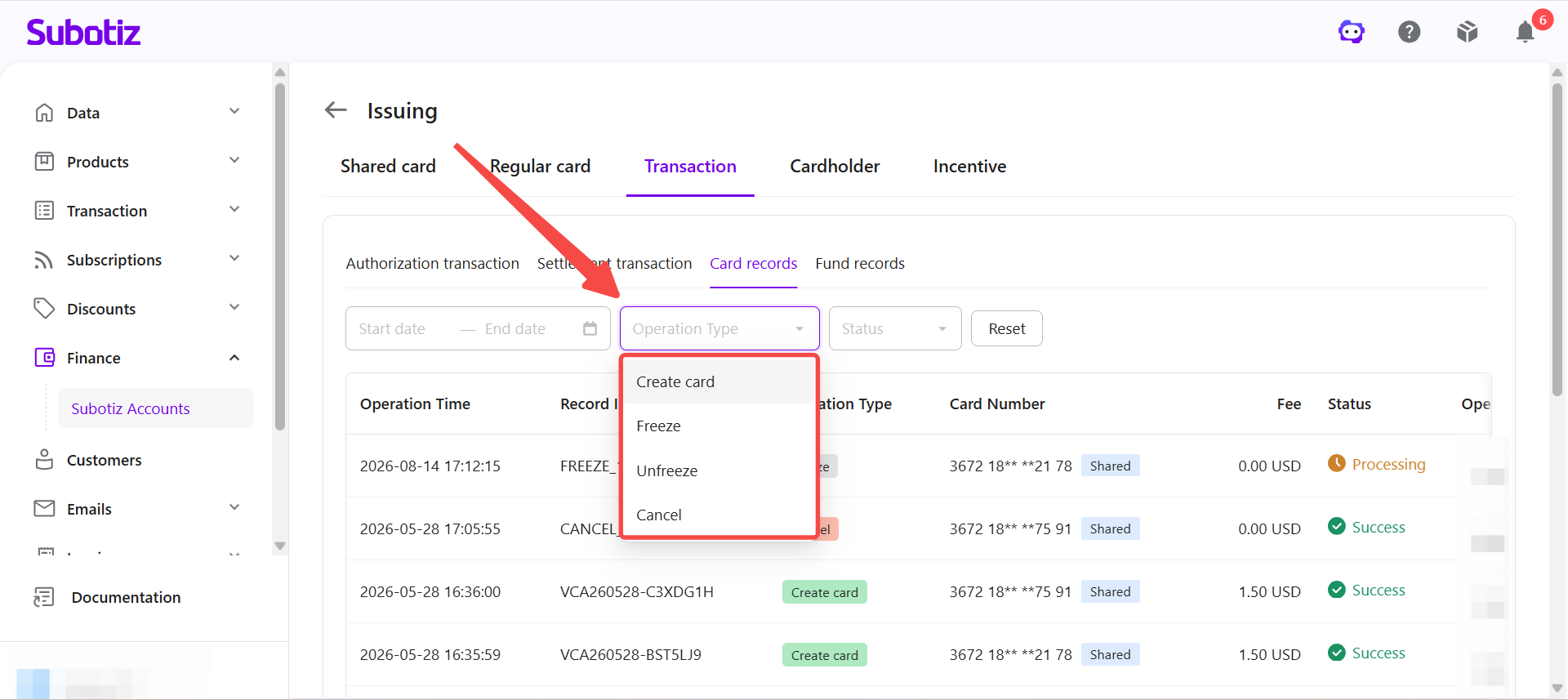1568x700 pixels.
Task: Expand the Data menu chevron
Action: (234, 111)
